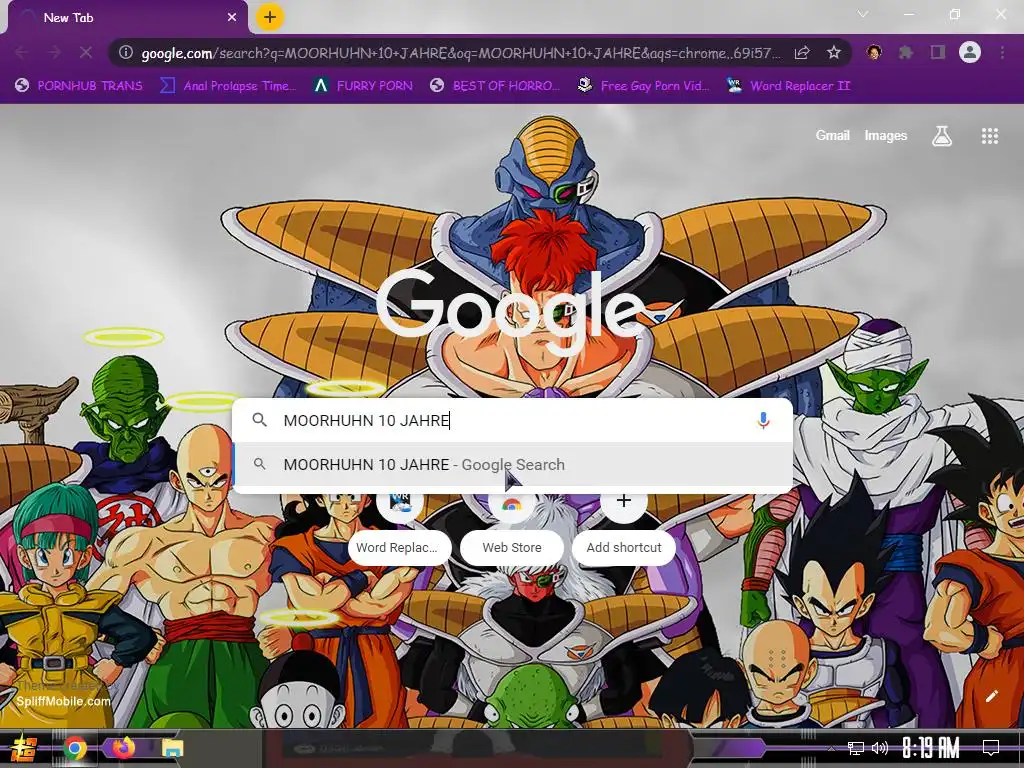Stop loading the page
Screen dimensions: 1024x768
(x=86, y=52)
